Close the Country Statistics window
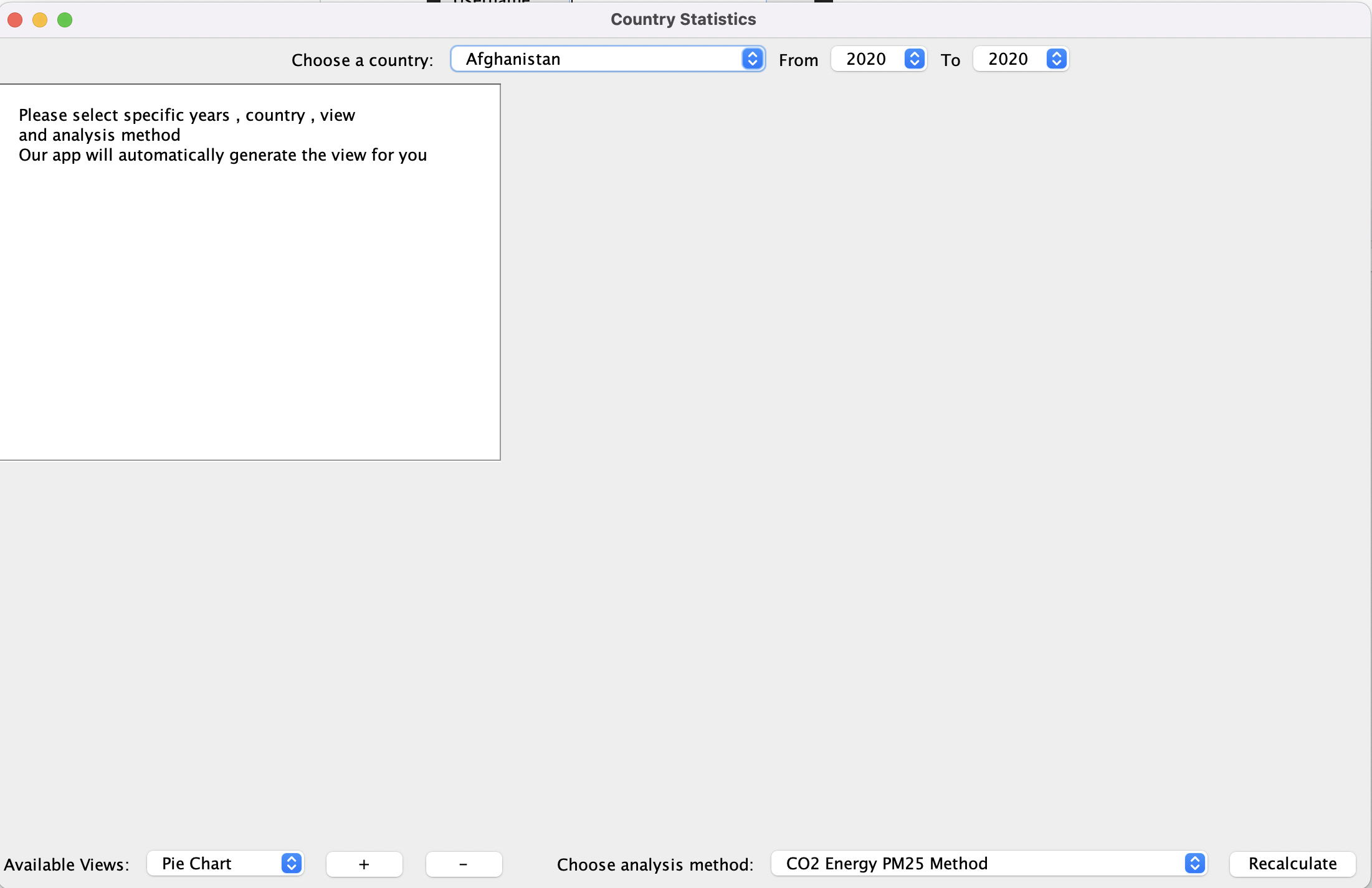This screenshot has width=1372, height=888. click(x=15, y=20)
